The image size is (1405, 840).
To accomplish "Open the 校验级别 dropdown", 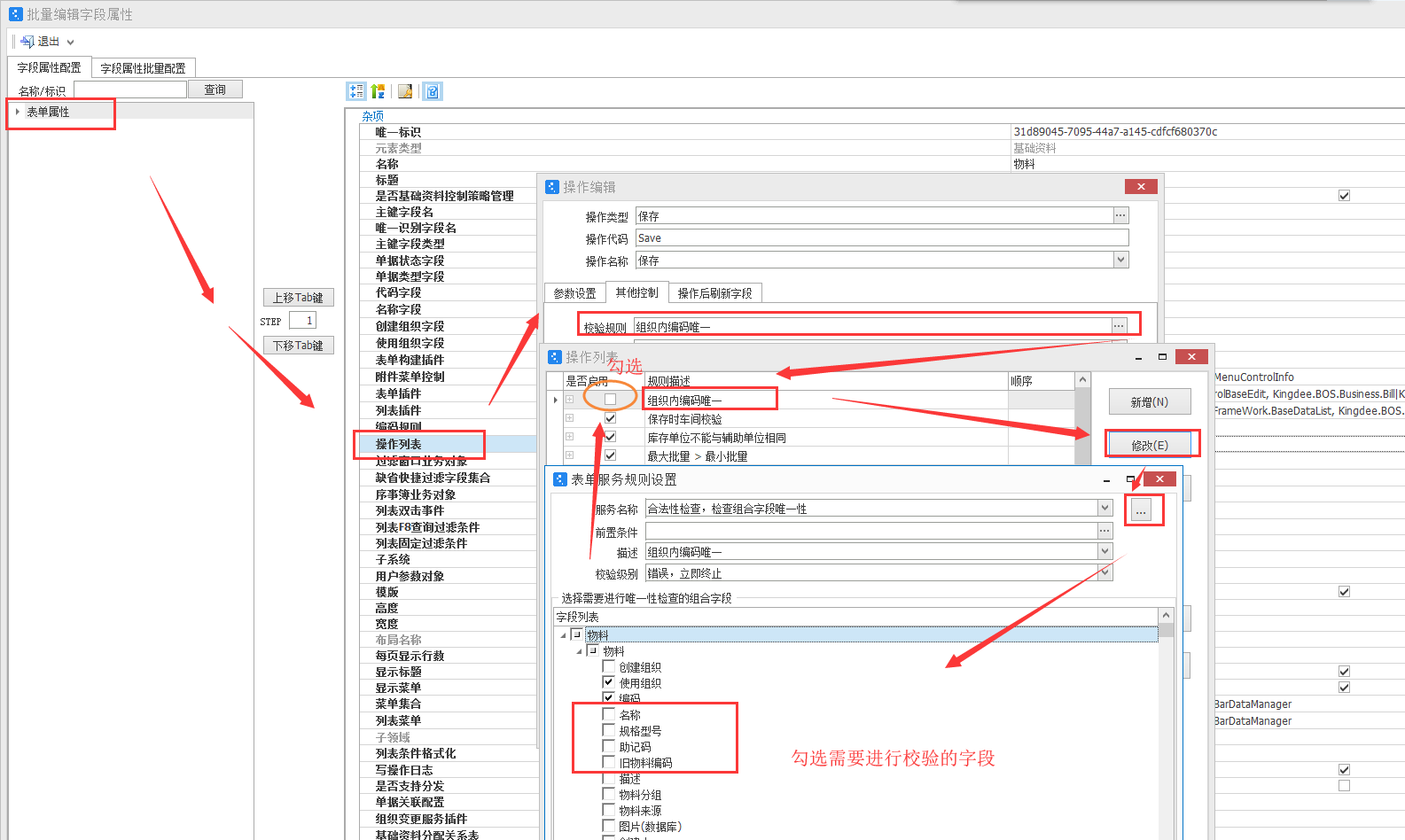I will 1104,573.
